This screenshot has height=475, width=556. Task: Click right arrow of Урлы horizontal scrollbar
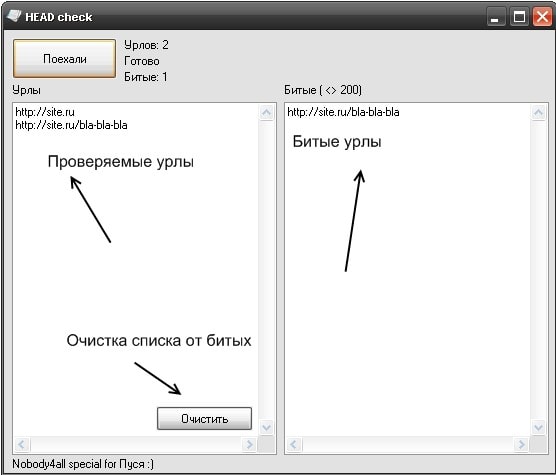click(x=249, y=444)
